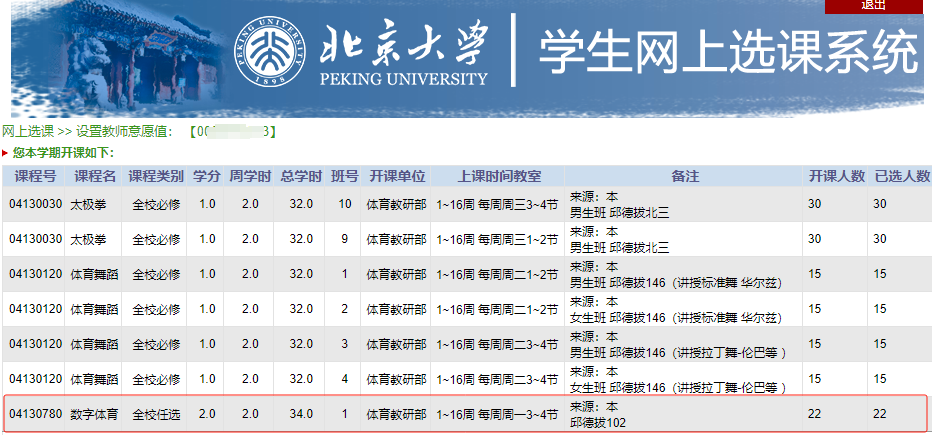The image size is (932, 435).
Task: Select course number 04130780 in the table
Action: coord(35,414)
